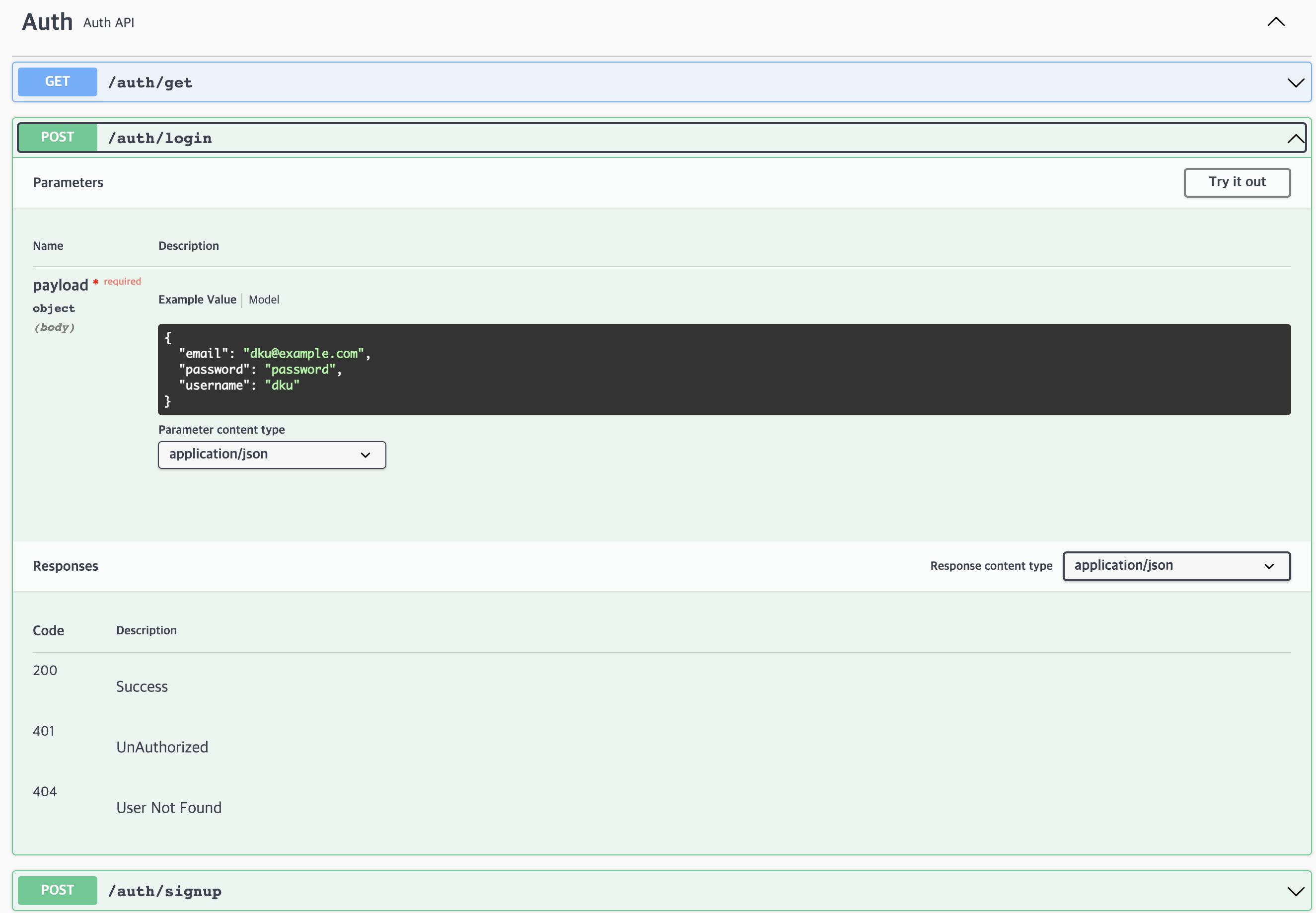Click the example JSON code block
This screenshot has width=1316, height=913.
click(x=724, y=370)
